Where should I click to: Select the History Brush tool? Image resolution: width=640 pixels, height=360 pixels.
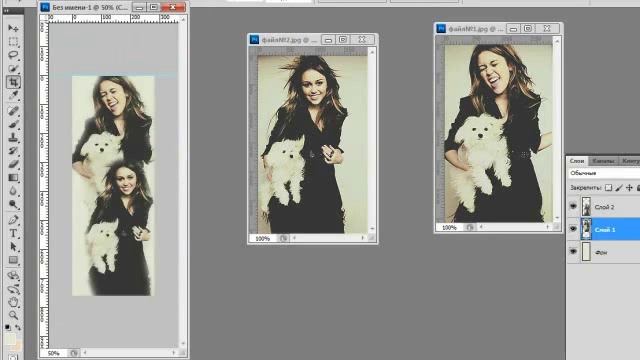(x=13, y=151)
